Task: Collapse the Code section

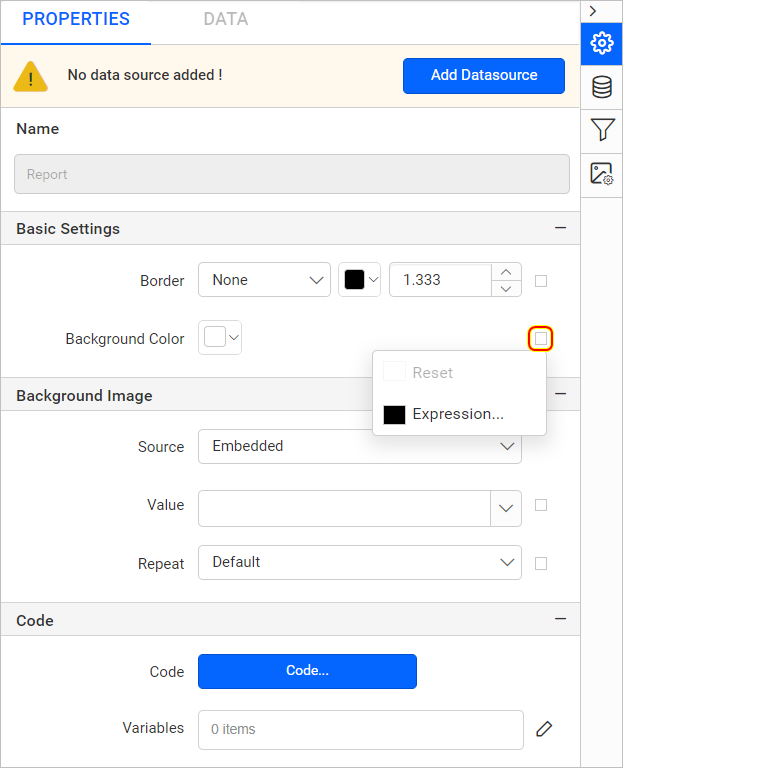Action: click(560, 619)
